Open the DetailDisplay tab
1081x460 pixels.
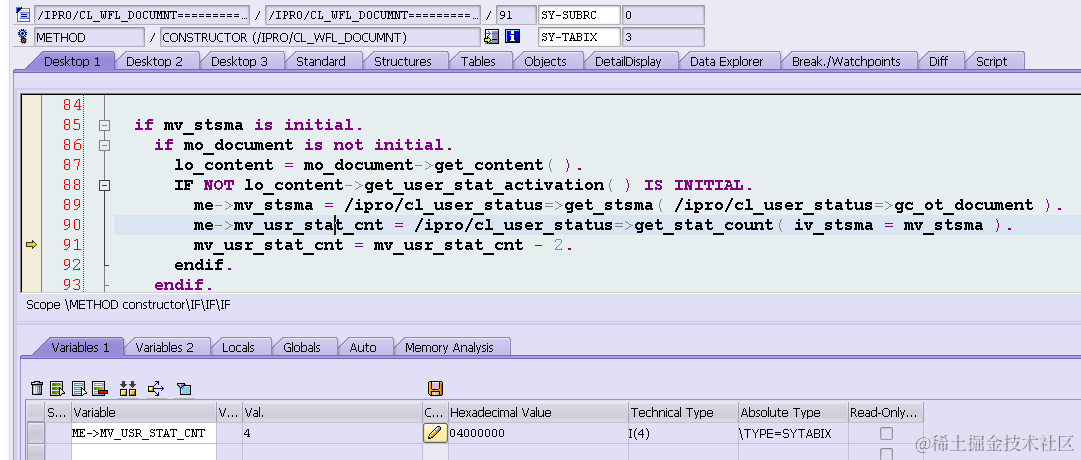(628, 61)
